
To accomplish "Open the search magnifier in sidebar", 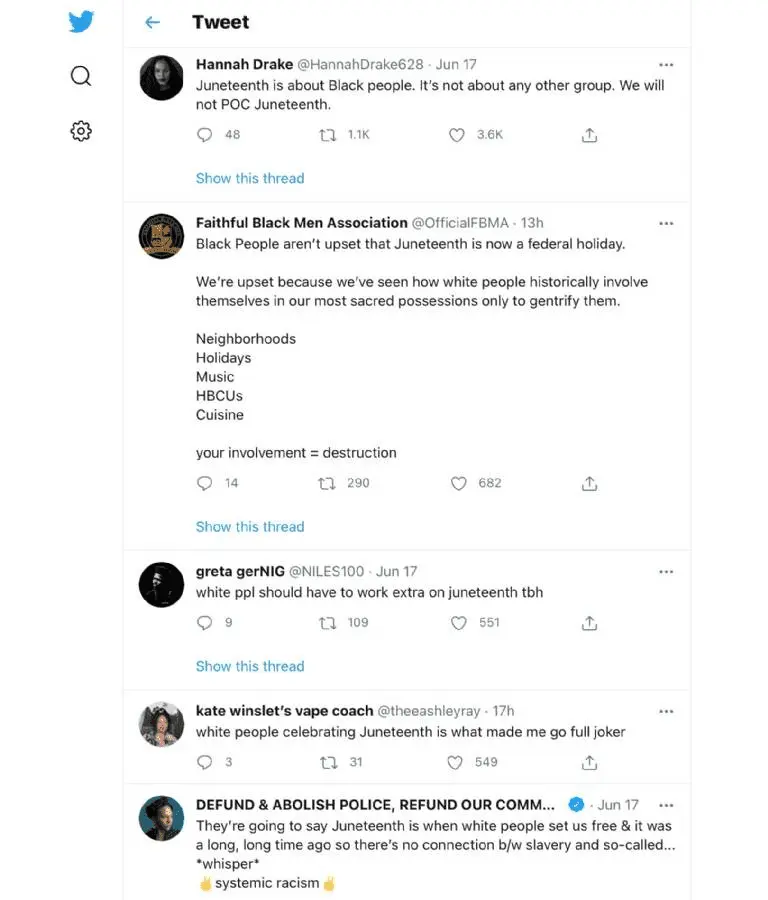I will [x=81, y=76].
